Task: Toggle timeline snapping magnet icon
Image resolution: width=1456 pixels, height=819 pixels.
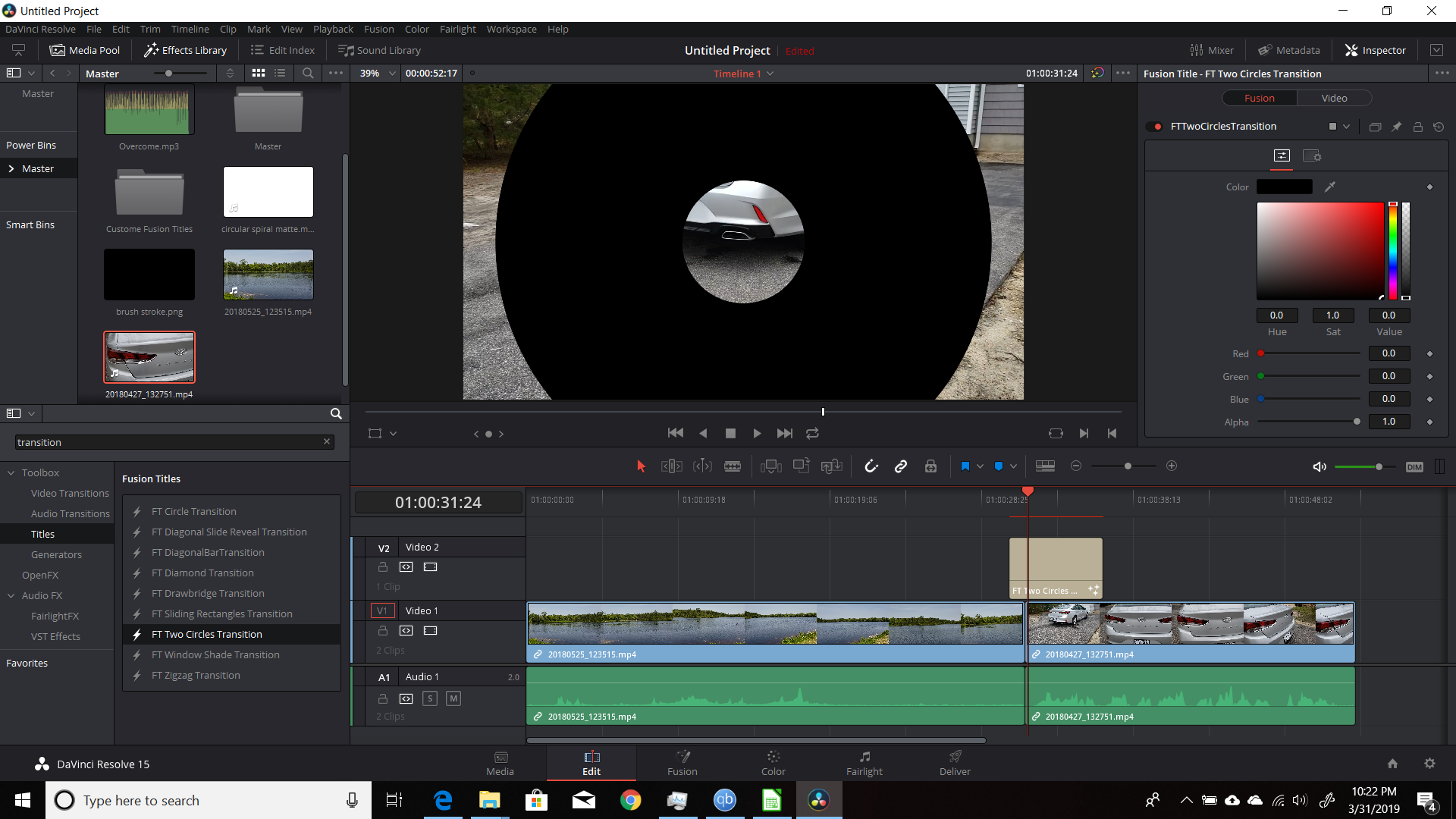Action: click(871, 466)
